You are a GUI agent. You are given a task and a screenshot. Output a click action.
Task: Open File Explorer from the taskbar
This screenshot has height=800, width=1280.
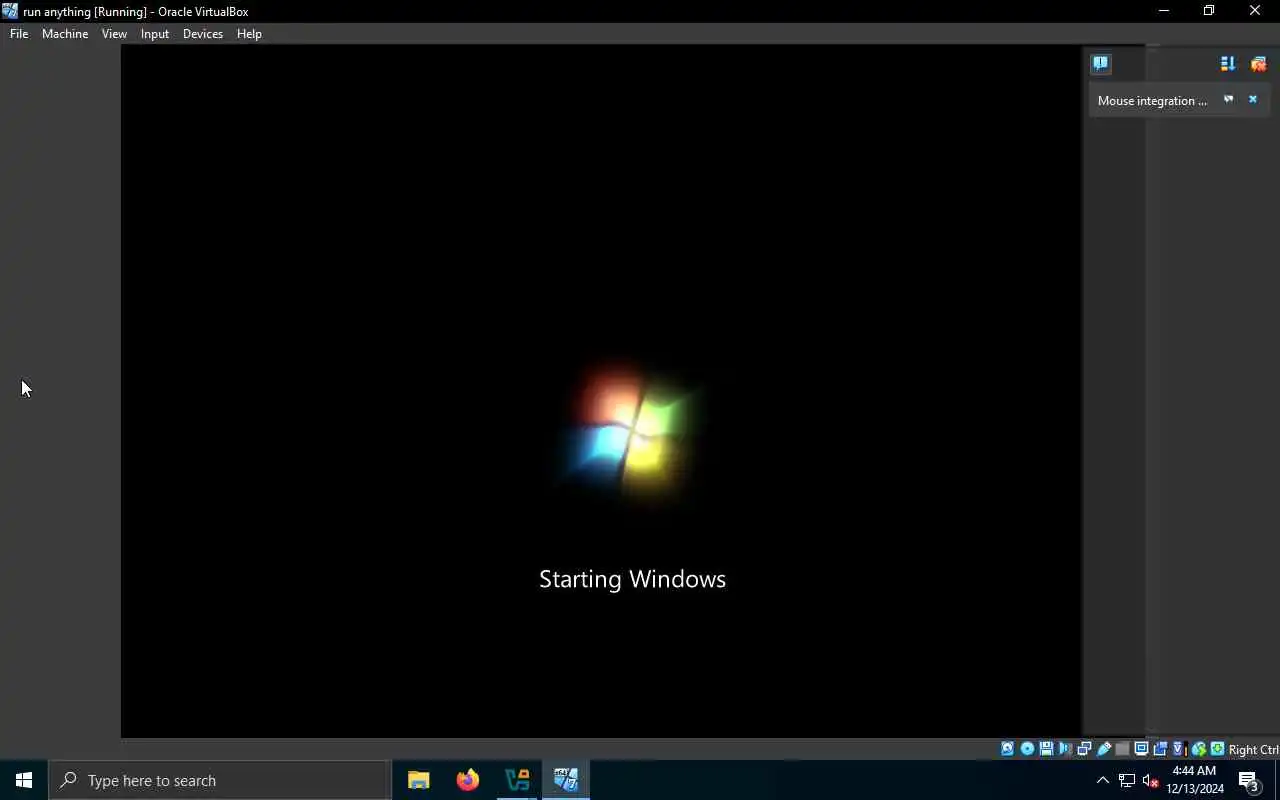point(418,780)
